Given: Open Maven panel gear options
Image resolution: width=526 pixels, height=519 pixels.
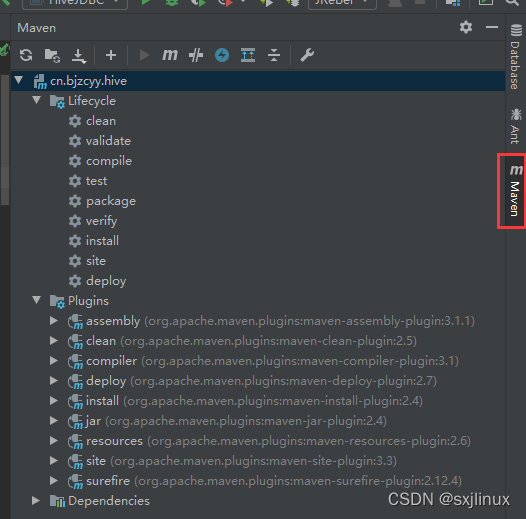Looking at the screenshot, I should tap(466, 27).
